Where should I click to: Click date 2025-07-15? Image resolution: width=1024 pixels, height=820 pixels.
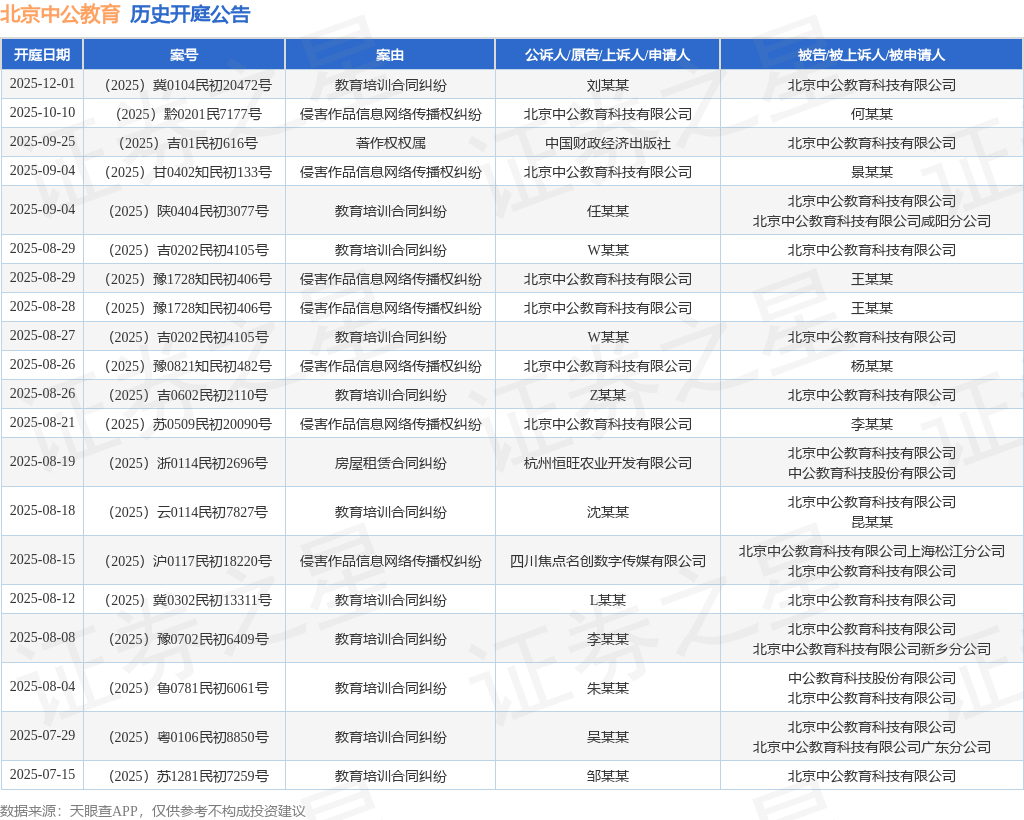point(42,774)
